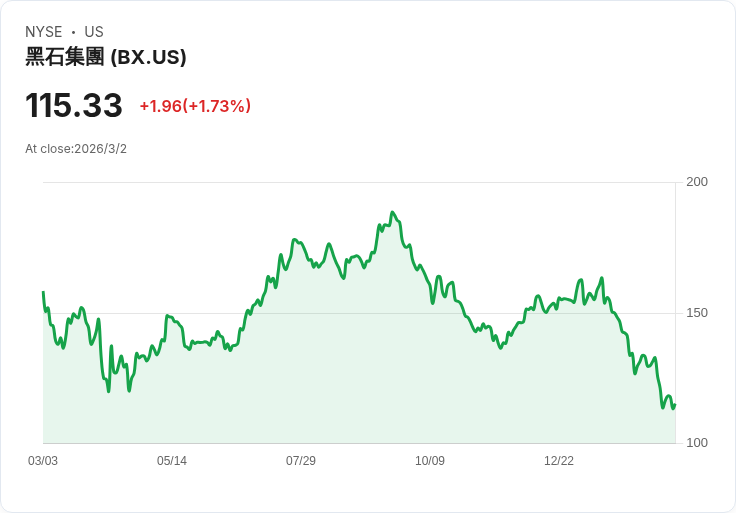Open the 黑石集團 company name
This screenshot has width=736, height=513.
click(65, 57)
